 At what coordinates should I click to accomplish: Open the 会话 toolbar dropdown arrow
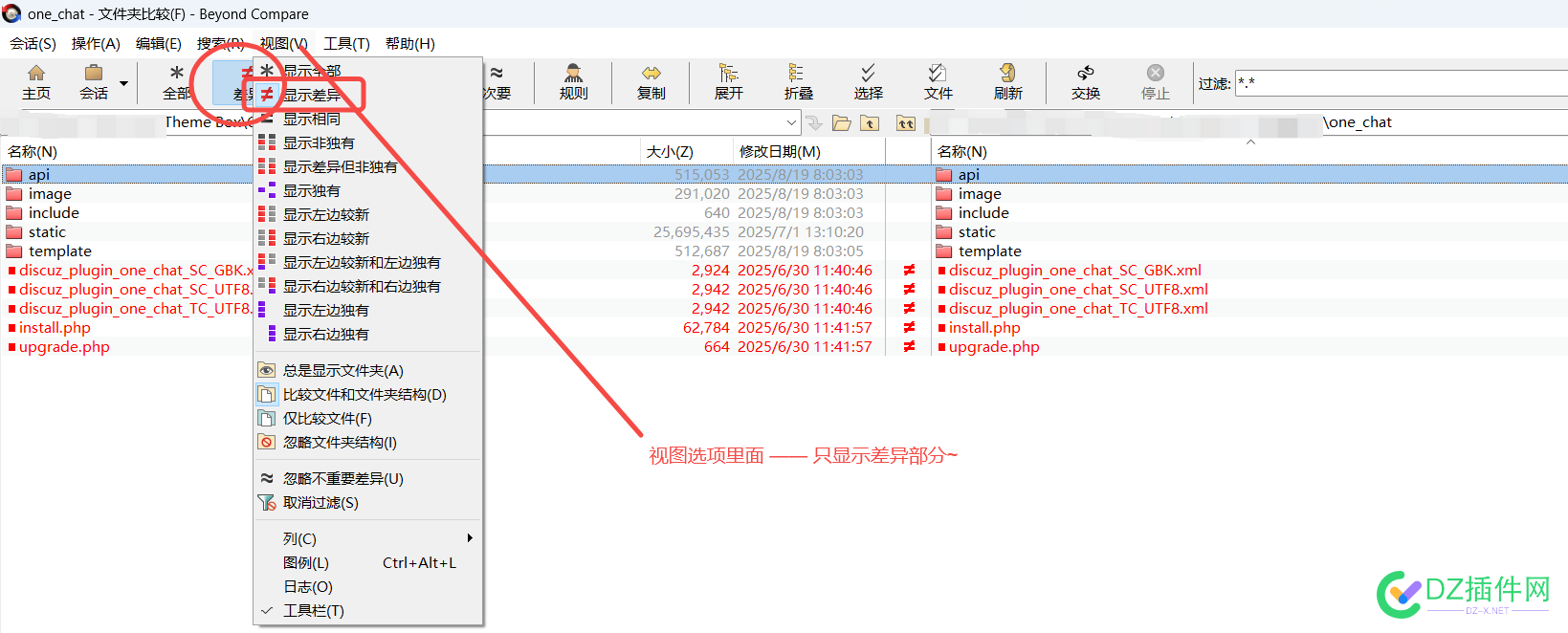(123, 83)
